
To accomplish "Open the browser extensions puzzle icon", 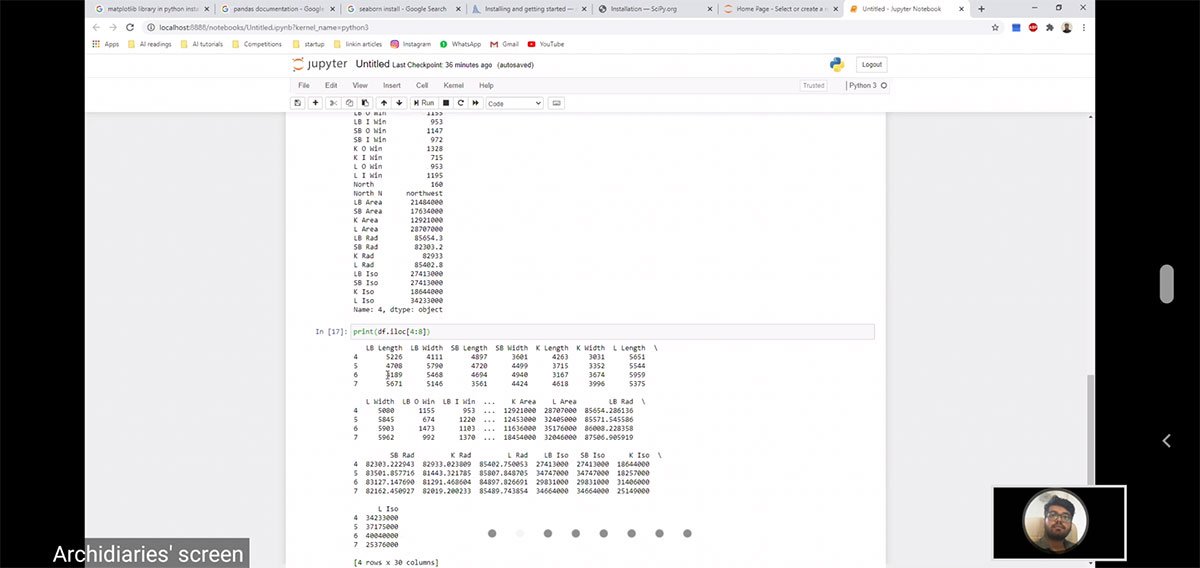I will pyautogui.click(x=1050, y=27).
